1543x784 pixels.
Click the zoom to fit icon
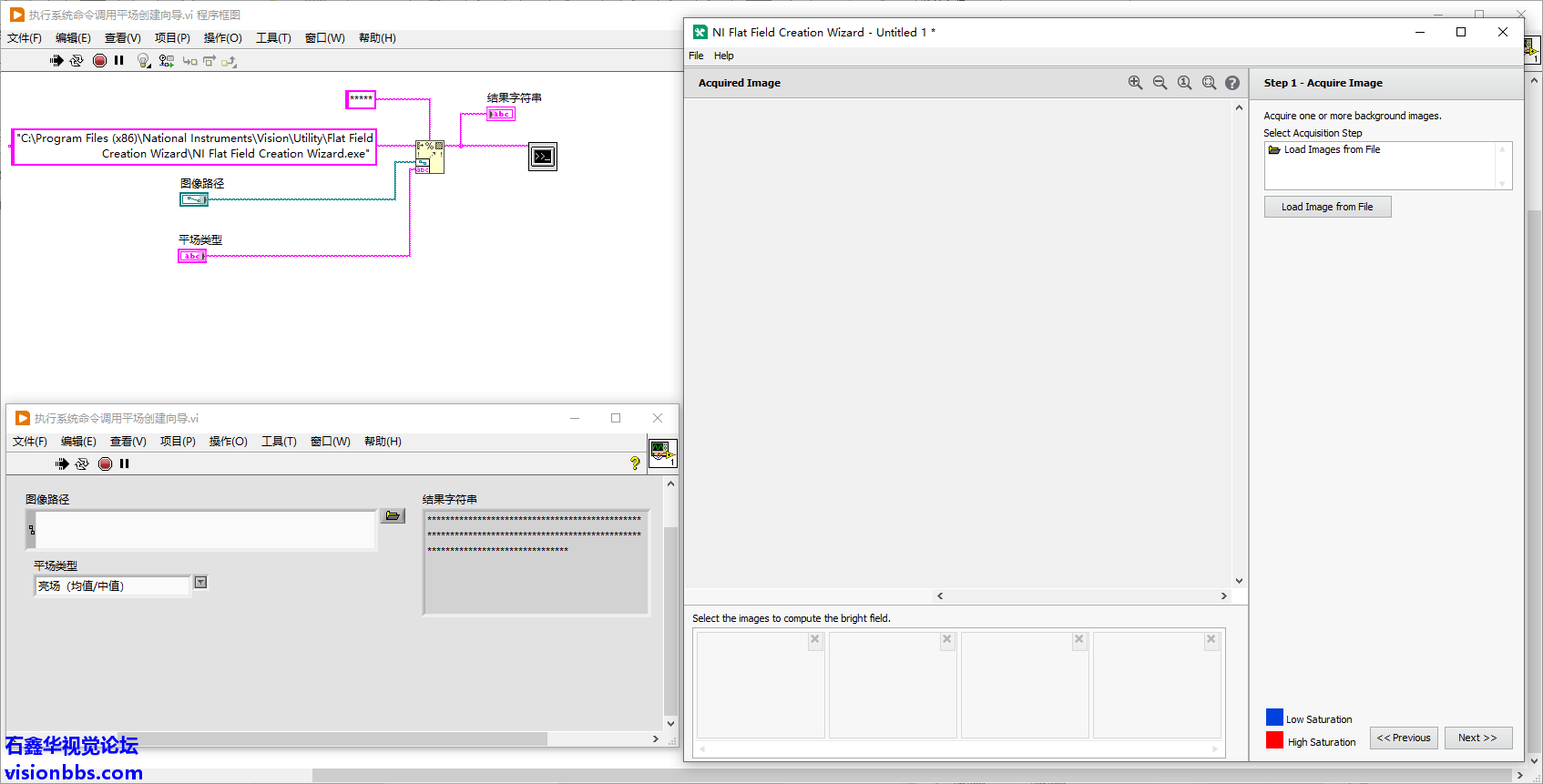1209,83
